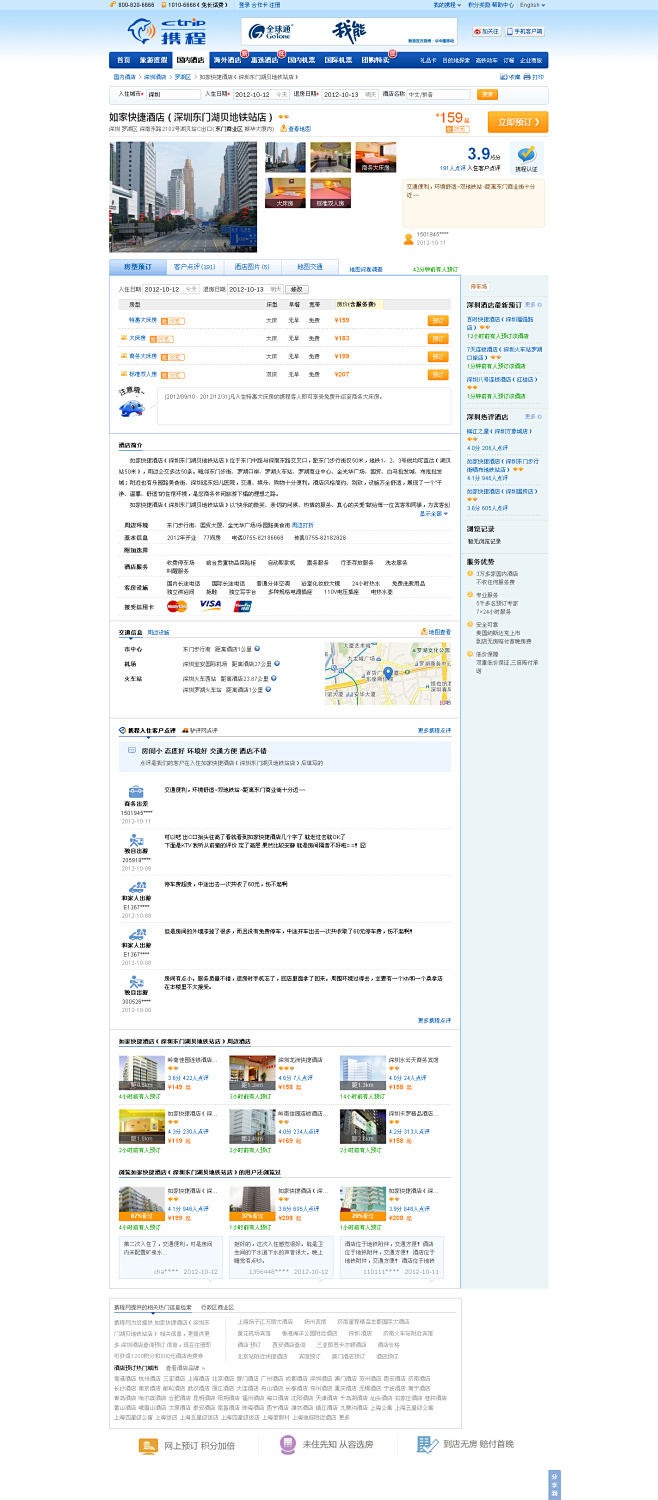This screenshot has height=1500, width=658.
Task: Click the 返现 tag on 特惠大床房 row
Action: pos(173,321)
